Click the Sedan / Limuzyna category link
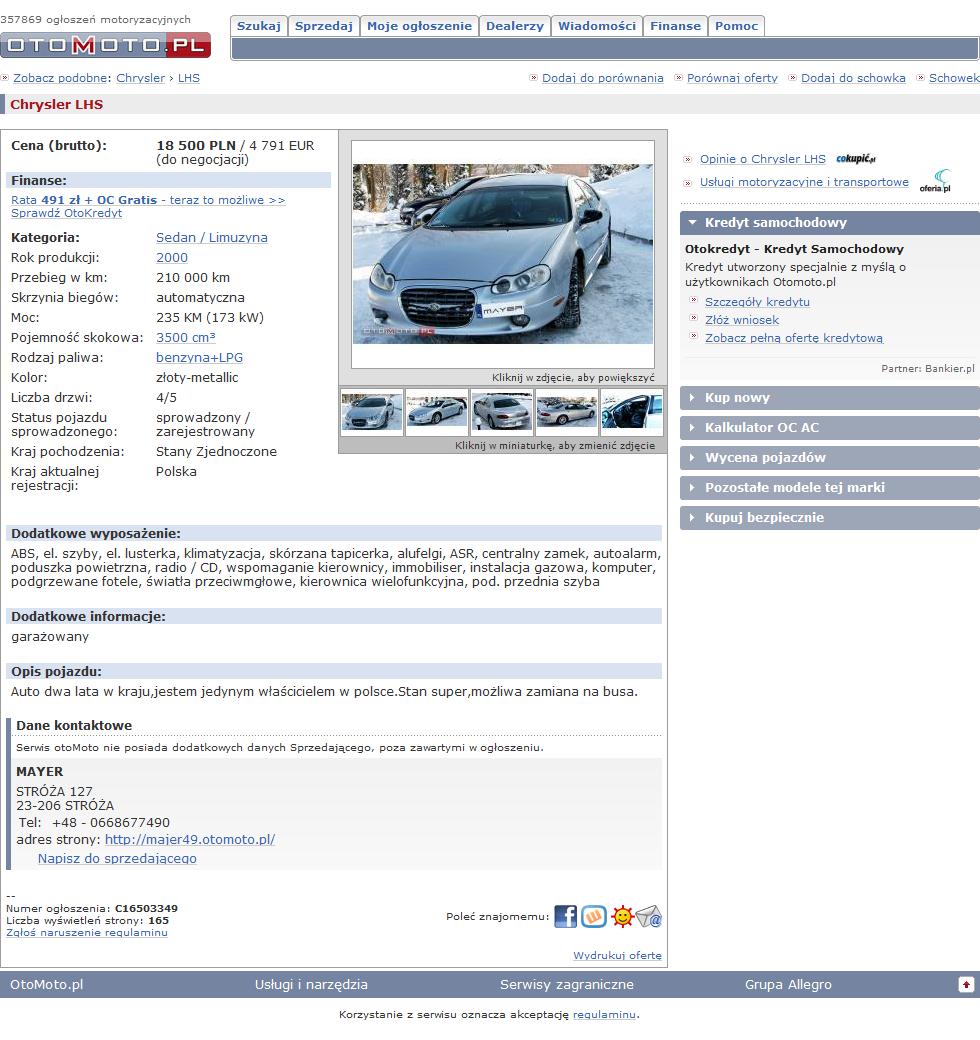The width and height of the screenshot is (980, 1040). (x=212, y=237)
